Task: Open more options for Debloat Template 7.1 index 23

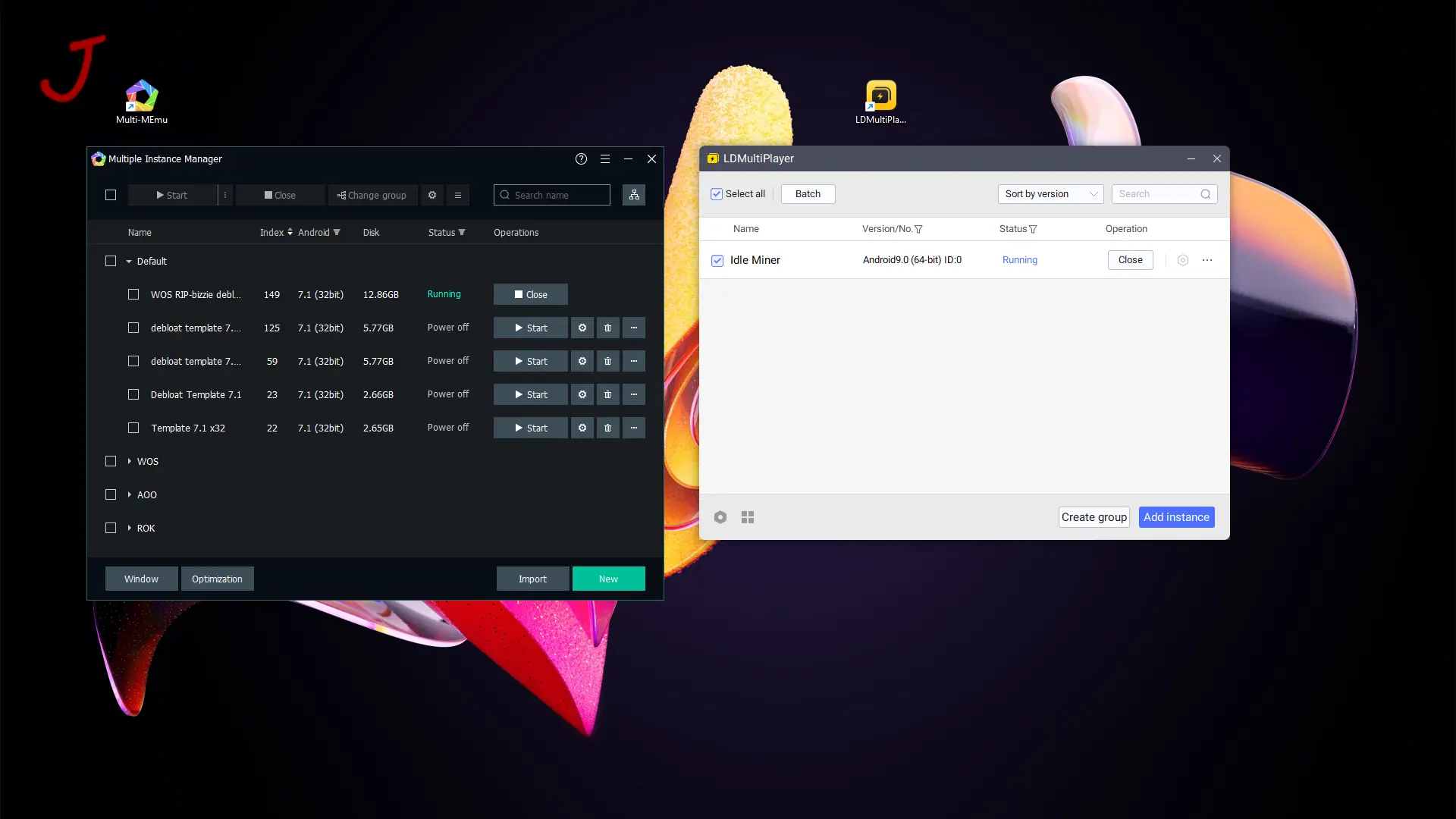Action: click(x=634, y=394)
